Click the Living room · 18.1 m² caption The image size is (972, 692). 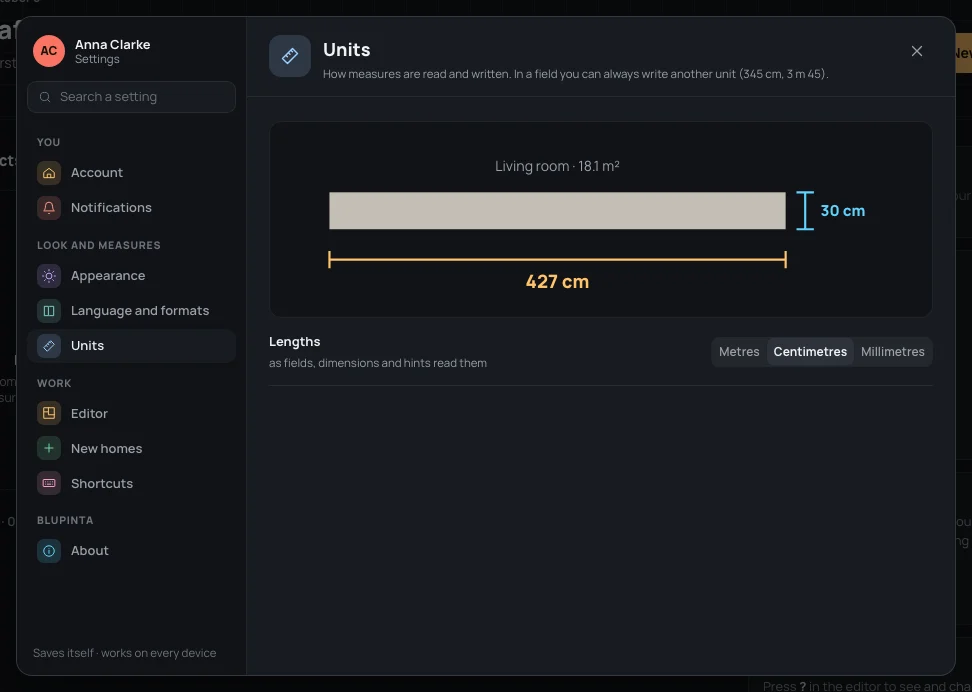click(557, 166)
